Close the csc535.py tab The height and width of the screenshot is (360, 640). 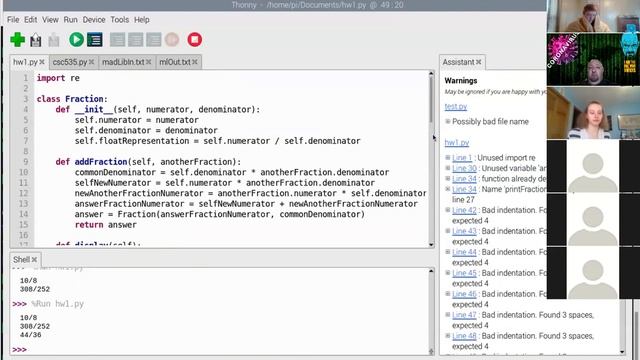pyautogui.click(x=91, y=62)
